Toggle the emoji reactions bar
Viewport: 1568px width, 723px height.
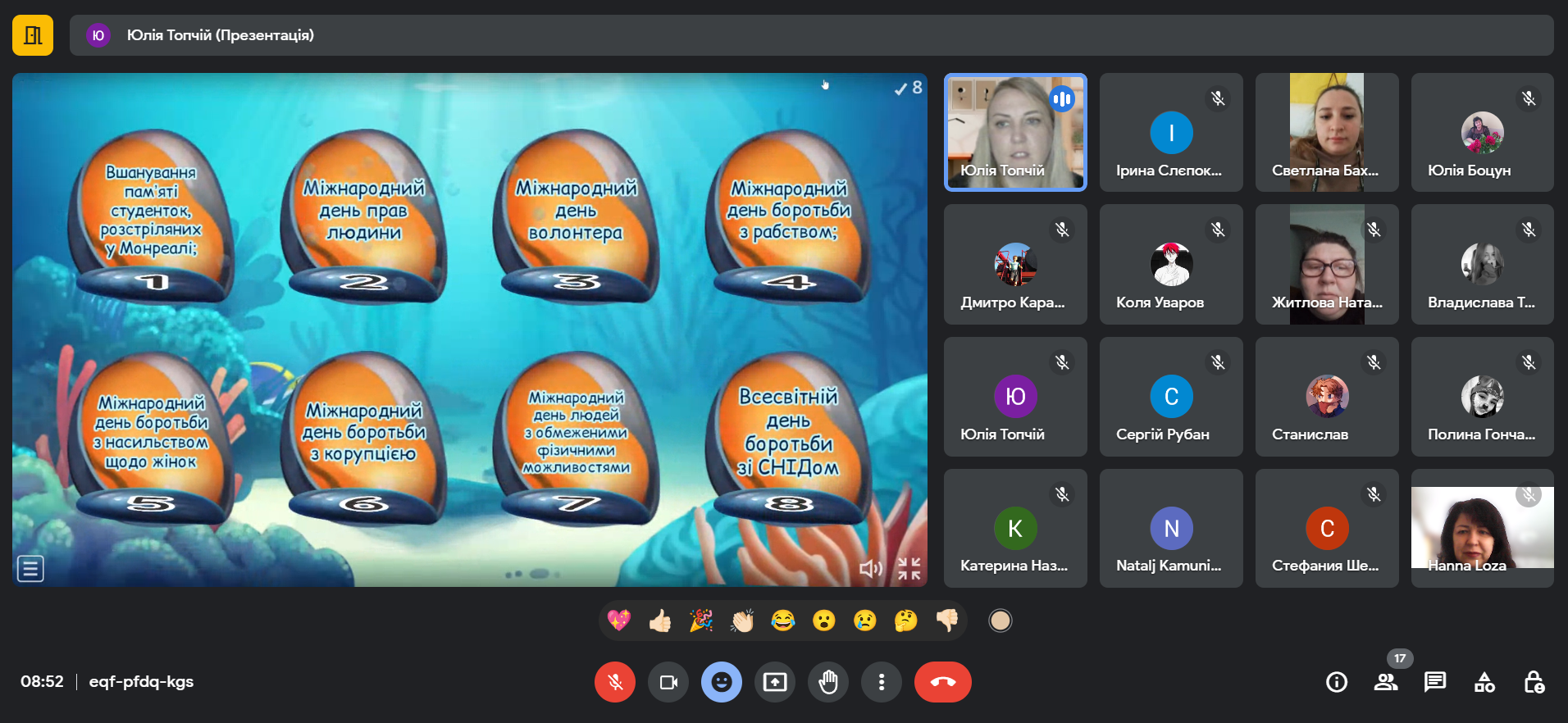[x=722, y=682]
